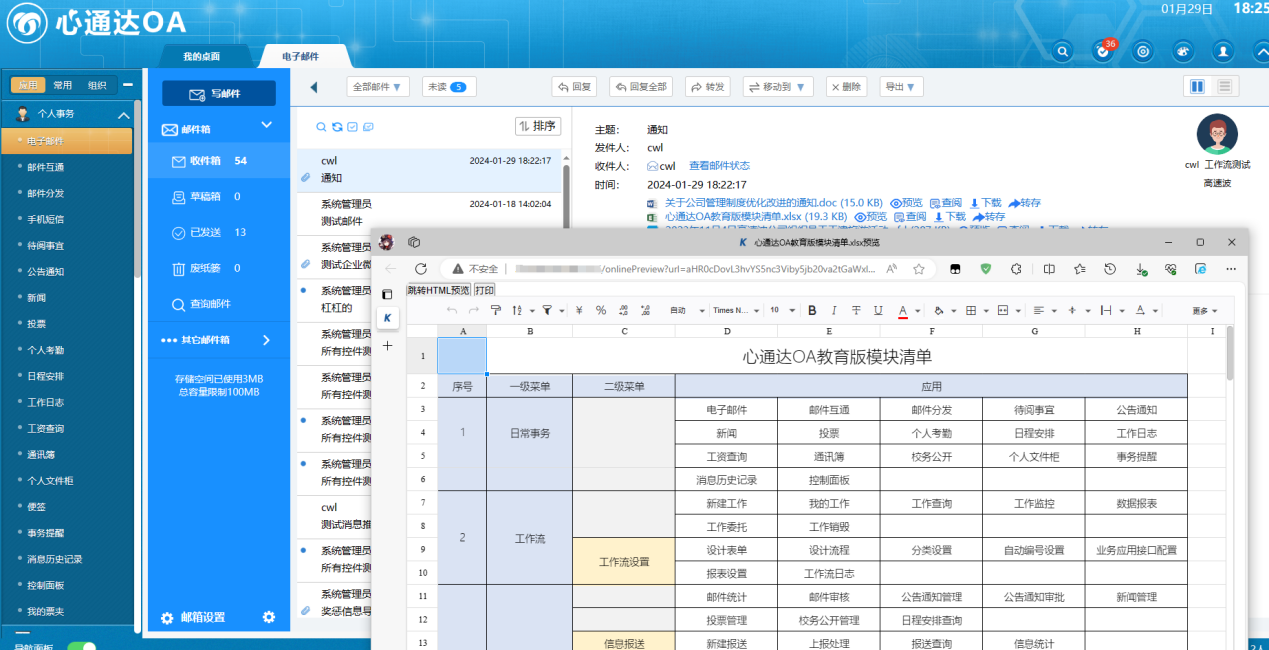1269x650 pixels.
Task: Click font color red A swatch
Action: click(903, 310)
